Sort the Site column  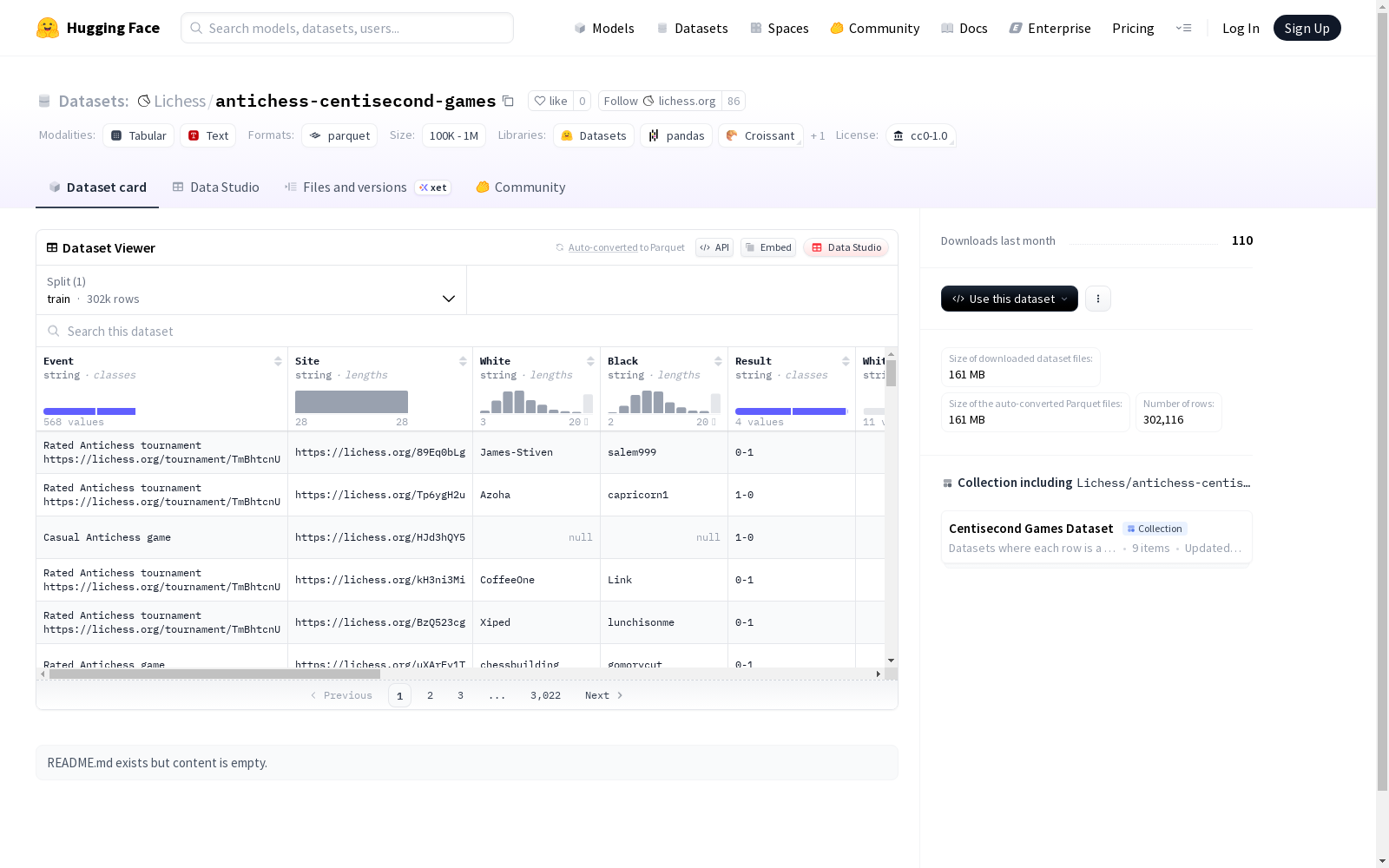[x=463, y=361]
